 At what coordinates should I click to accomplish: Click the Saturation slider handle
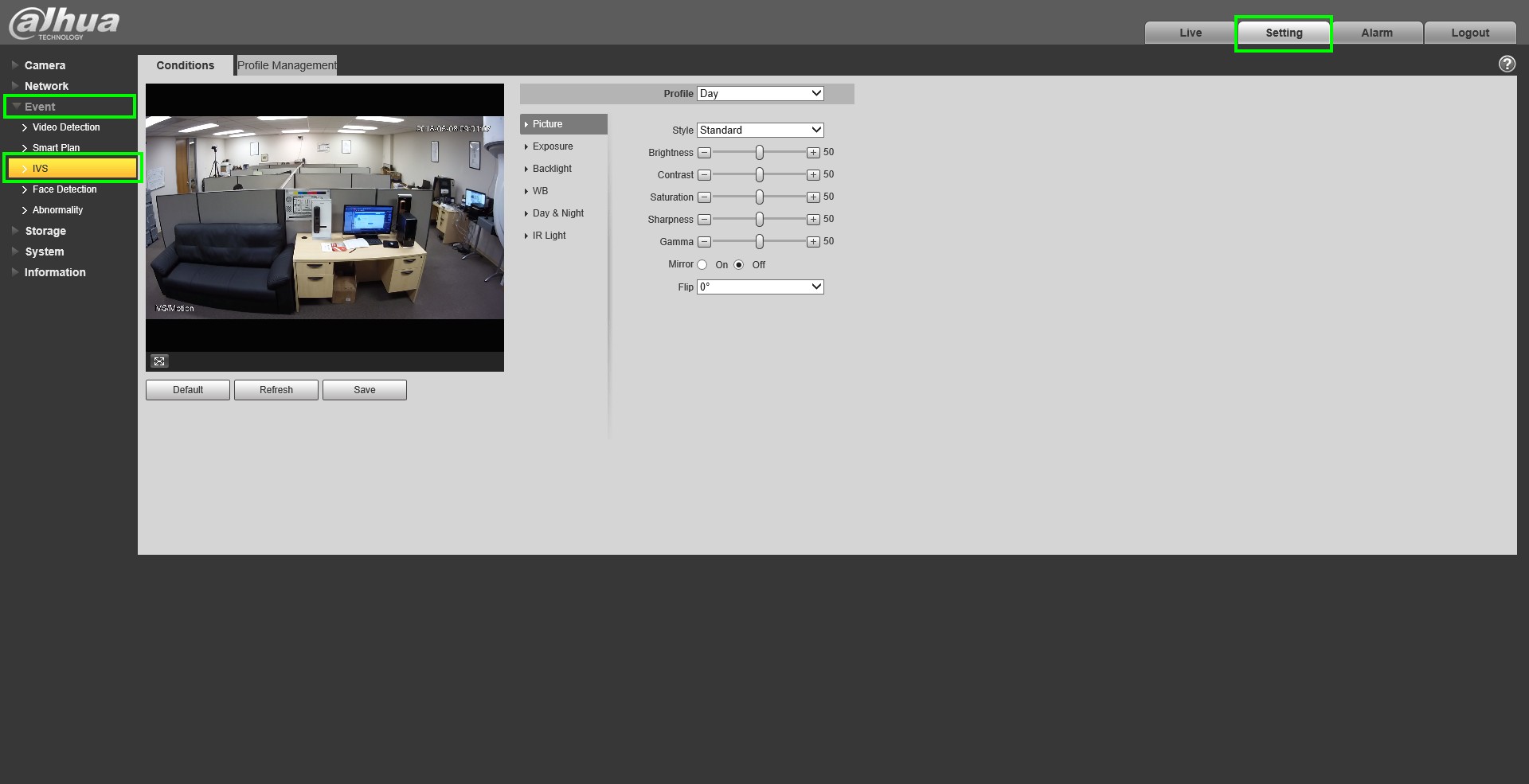coord(760,197)
